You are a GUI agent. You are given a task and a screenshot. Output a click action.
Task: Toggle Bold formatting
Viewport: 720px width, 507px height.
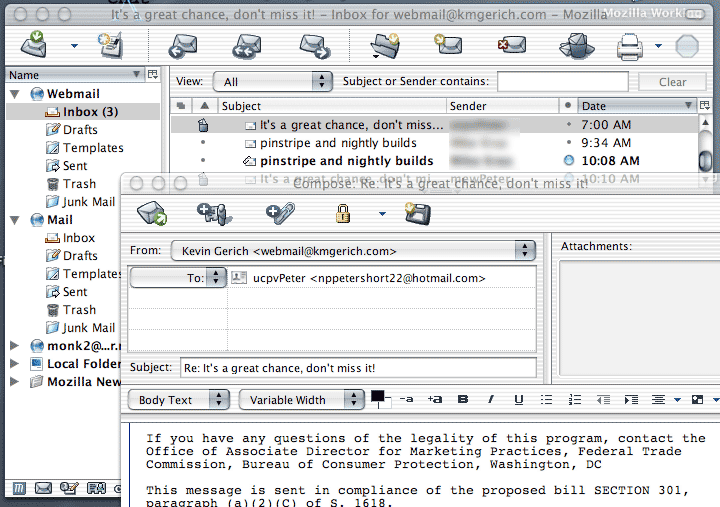pos(463,400)
